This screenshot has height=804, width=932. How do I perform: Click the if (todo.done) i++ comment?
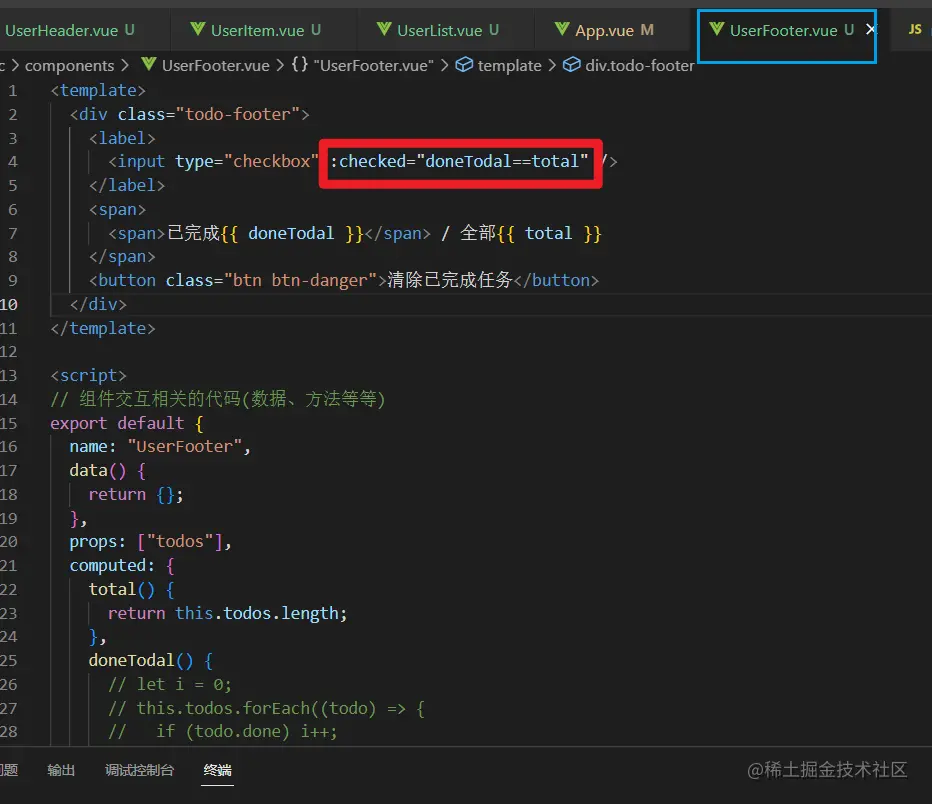coord(223,732)
